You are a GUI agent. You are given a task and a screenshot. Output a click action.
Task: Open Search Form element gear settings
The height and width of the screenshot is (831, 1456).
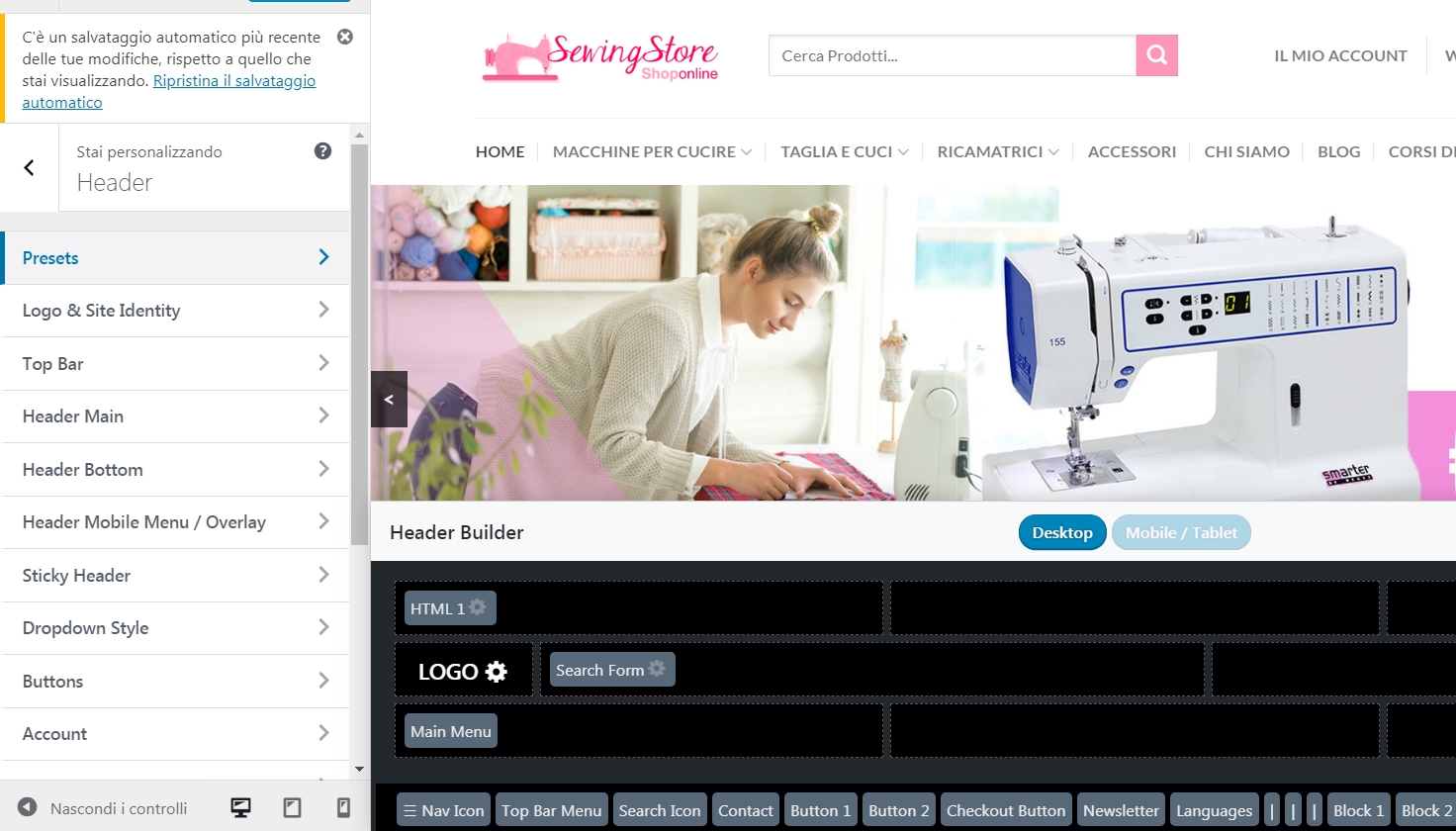[x=657, y=669]
